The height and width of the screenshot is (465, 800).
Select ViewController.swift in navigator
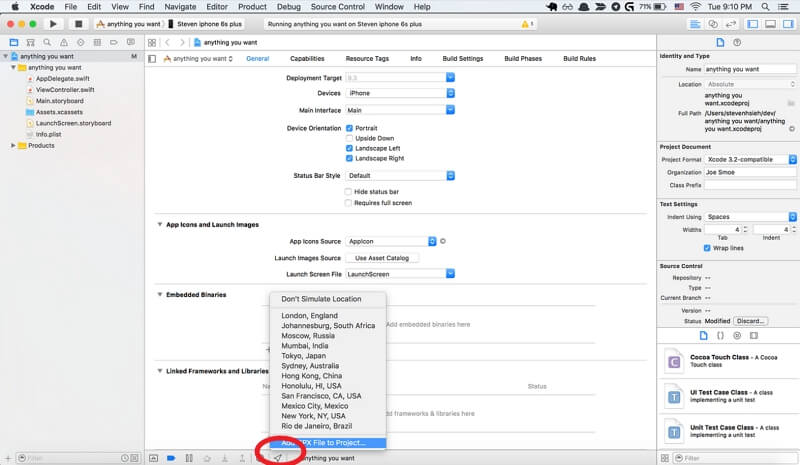pyautogui.click(x=65, y=90)
